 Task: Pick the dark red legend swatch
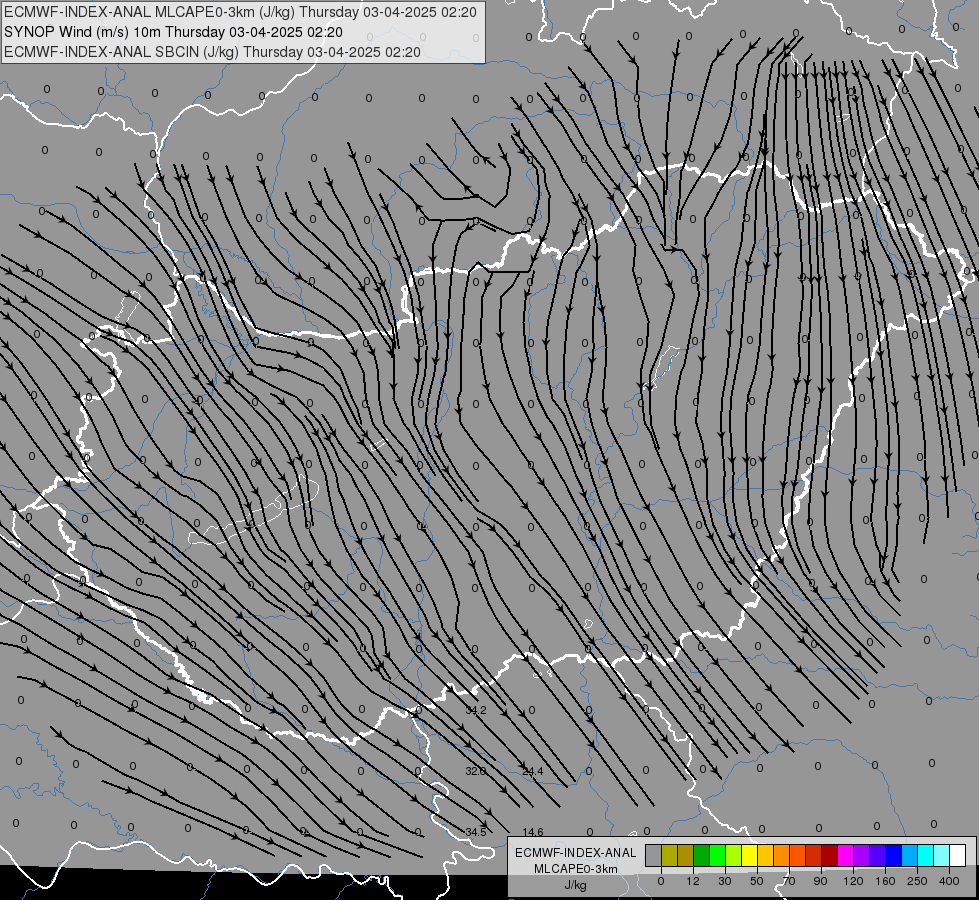click(x=830, y=855)
